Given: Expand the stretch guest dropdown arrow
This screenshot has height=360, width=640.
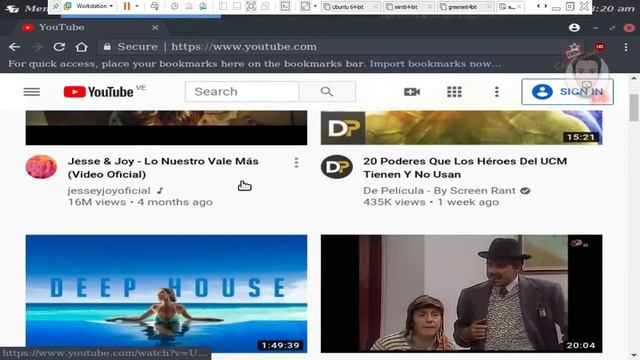Looking at the screenshot, I should pos(315,6).
